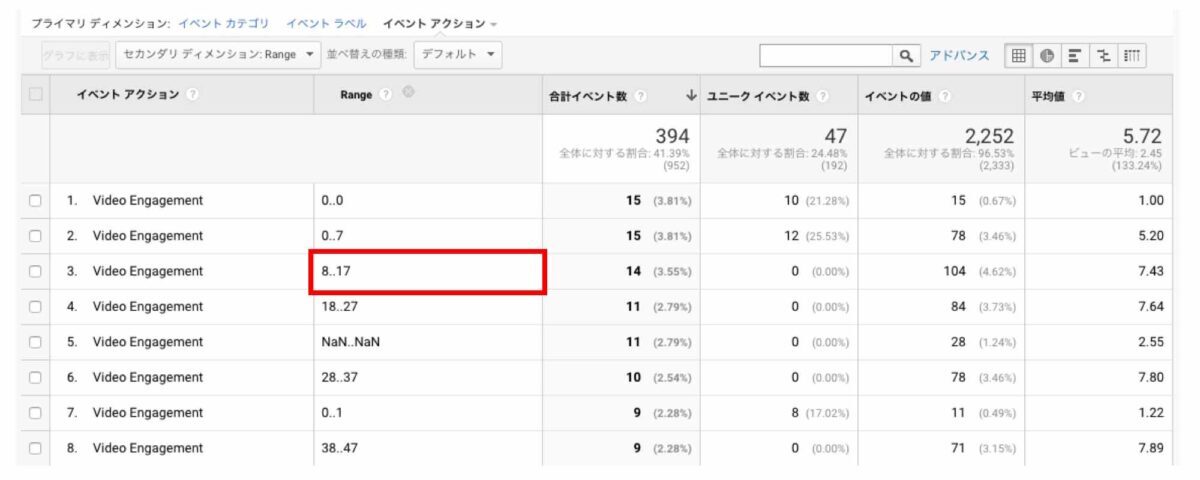The image size is (1200, 480).
Task: Select the pie chart percentage view
Action: click(x=1046, y=55)
